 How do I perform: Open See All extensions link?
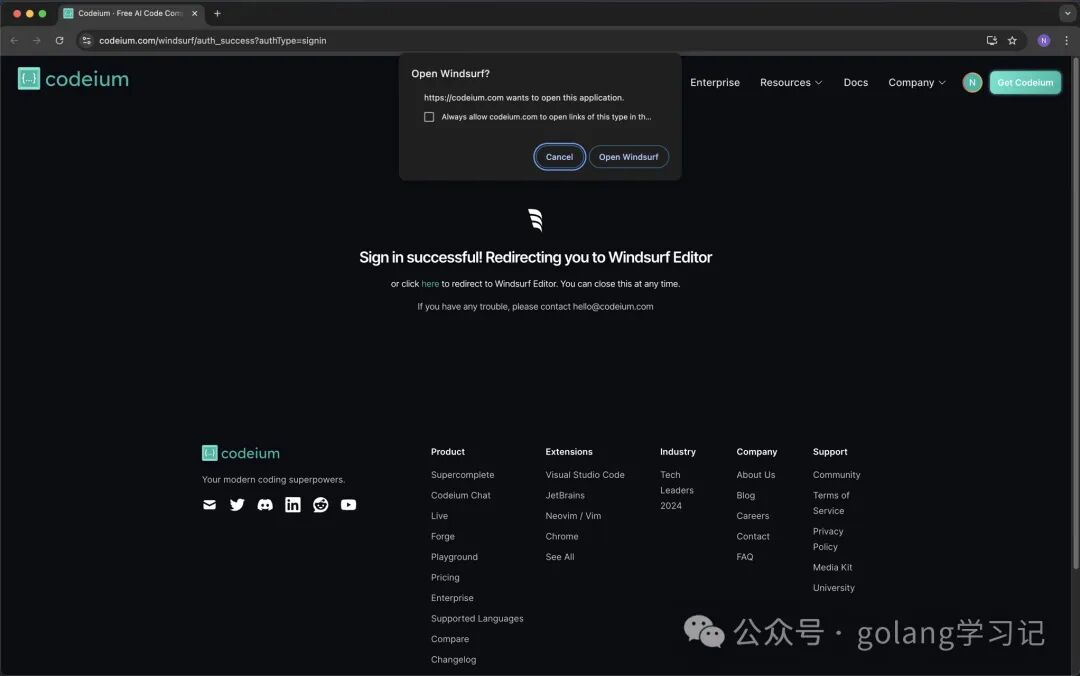point(559,557)
